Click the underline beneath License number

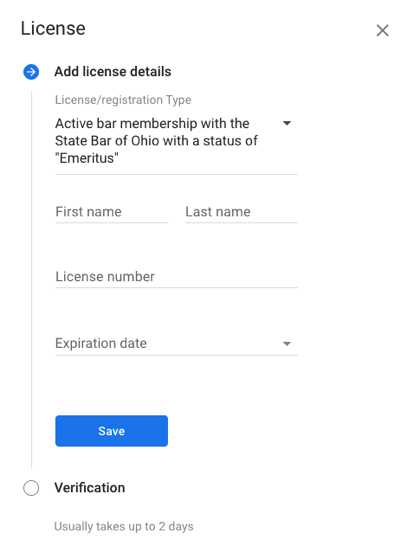[176, 288]
